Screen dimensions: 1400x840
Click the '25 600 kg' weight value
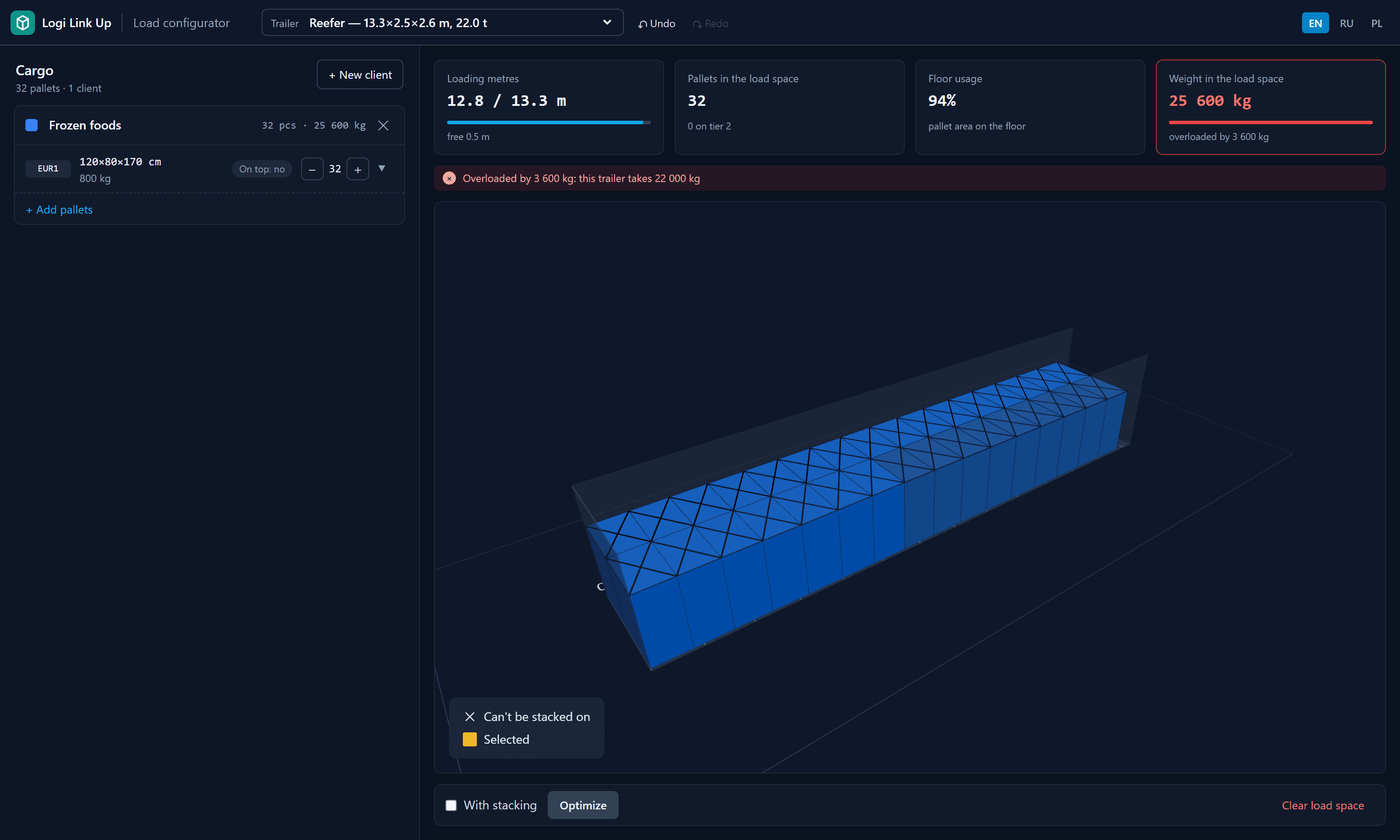[1210, 101]
